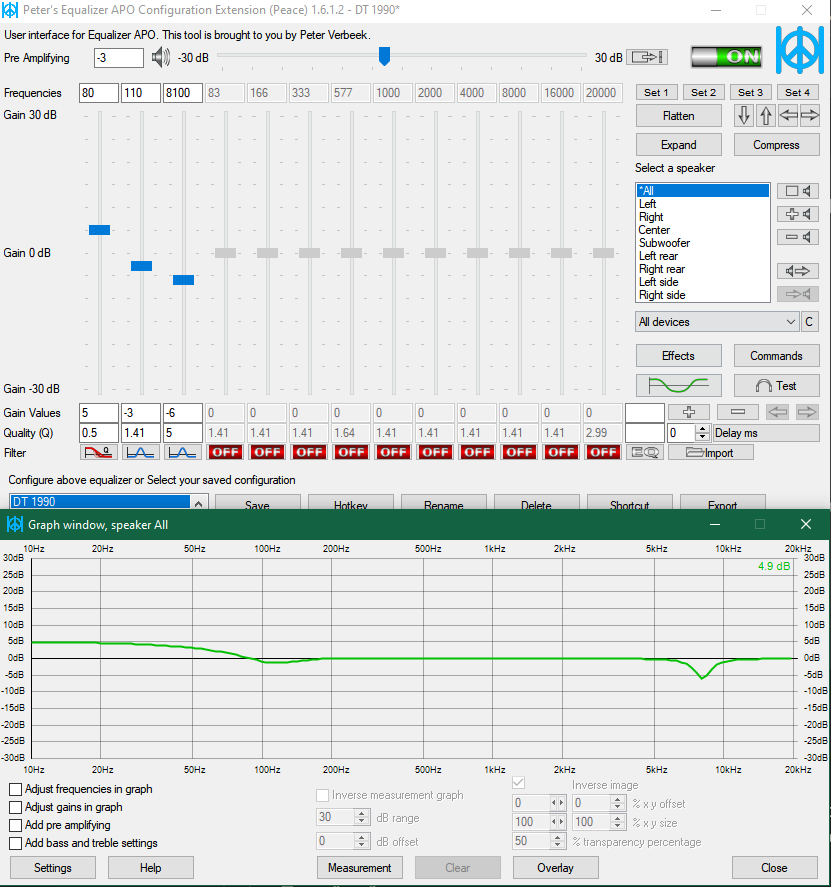Toggle the green ON power switch

[727, 57]
